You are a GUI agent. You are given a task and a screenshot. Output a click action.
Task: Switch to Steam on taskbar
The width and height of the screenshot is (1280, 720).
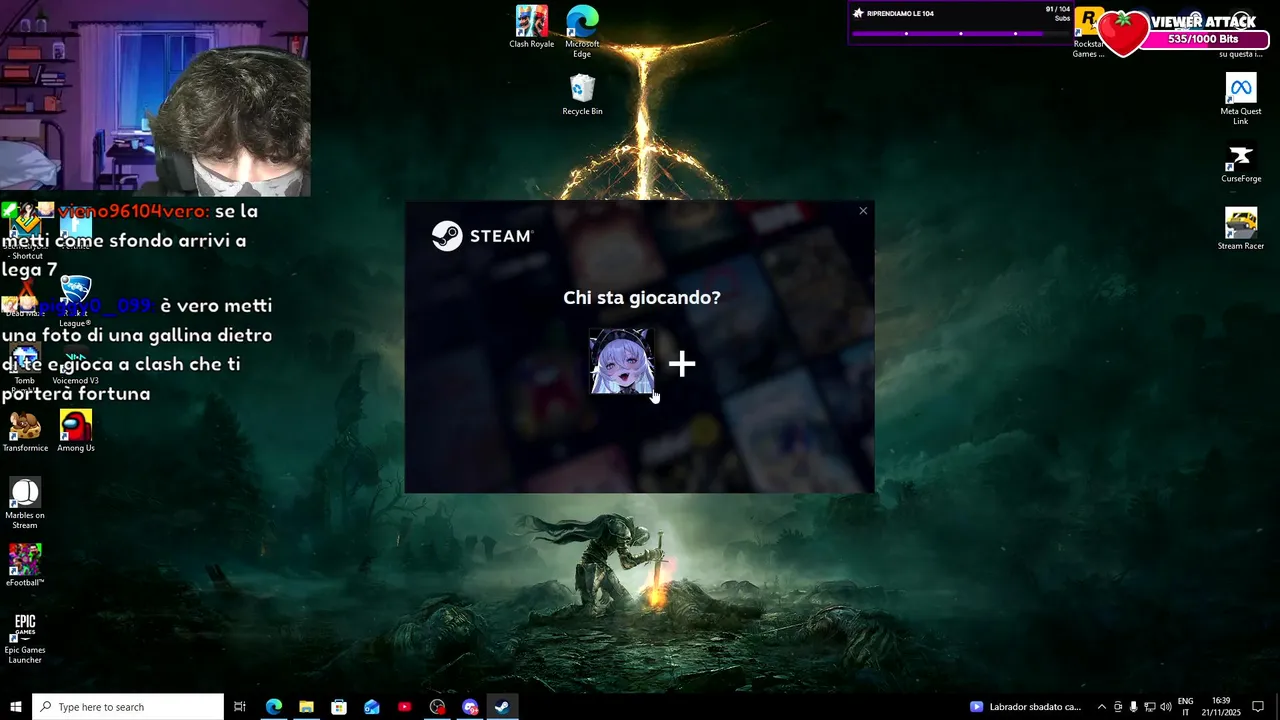(503, 707)
